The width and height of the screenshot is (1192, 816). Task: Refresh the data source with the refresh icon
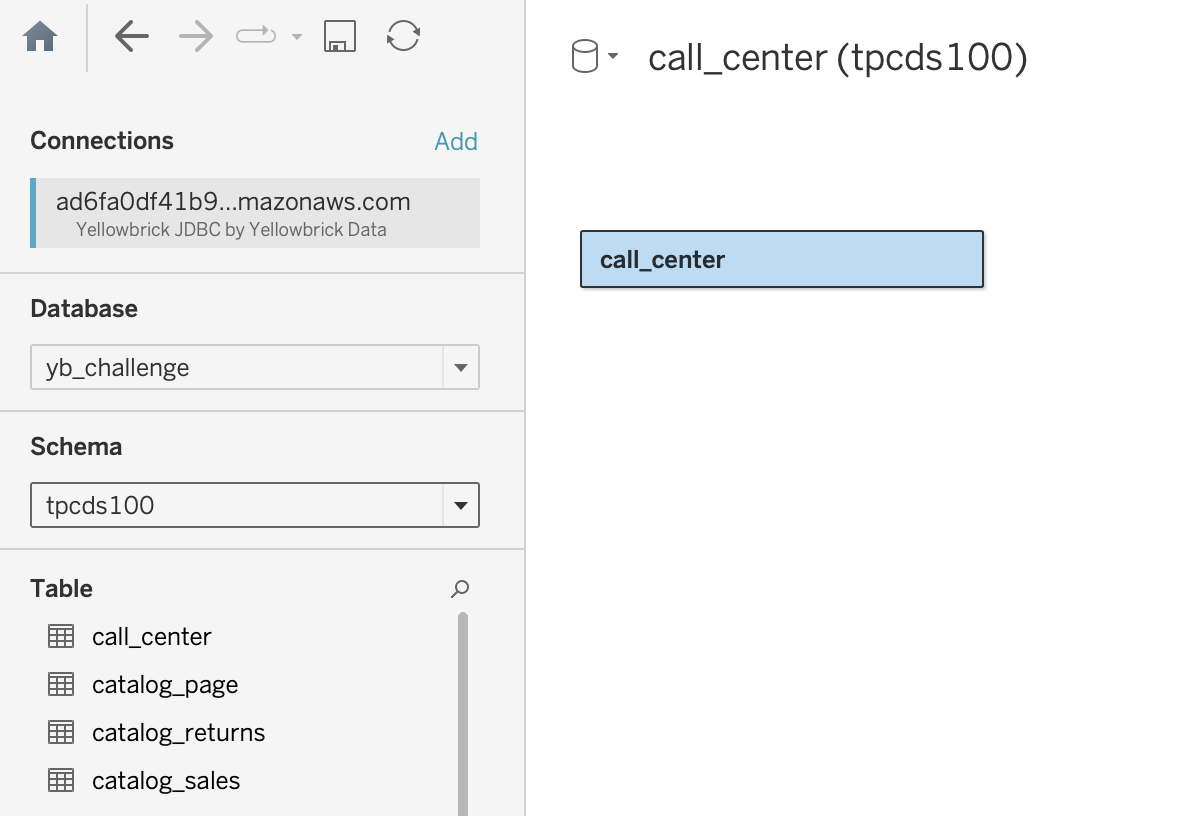402,34
